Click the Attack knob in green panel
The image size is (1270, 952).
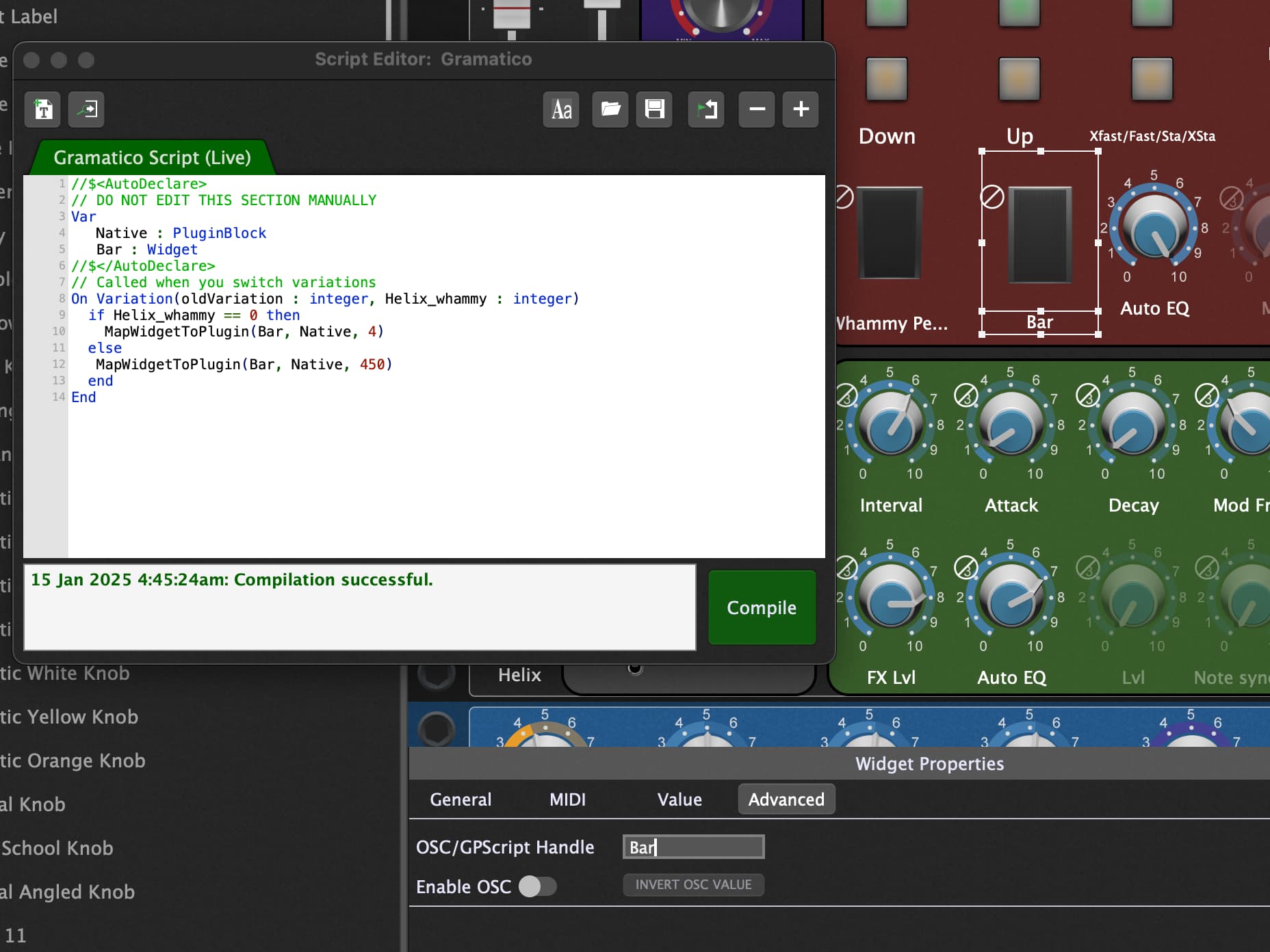coord(1011,424)
